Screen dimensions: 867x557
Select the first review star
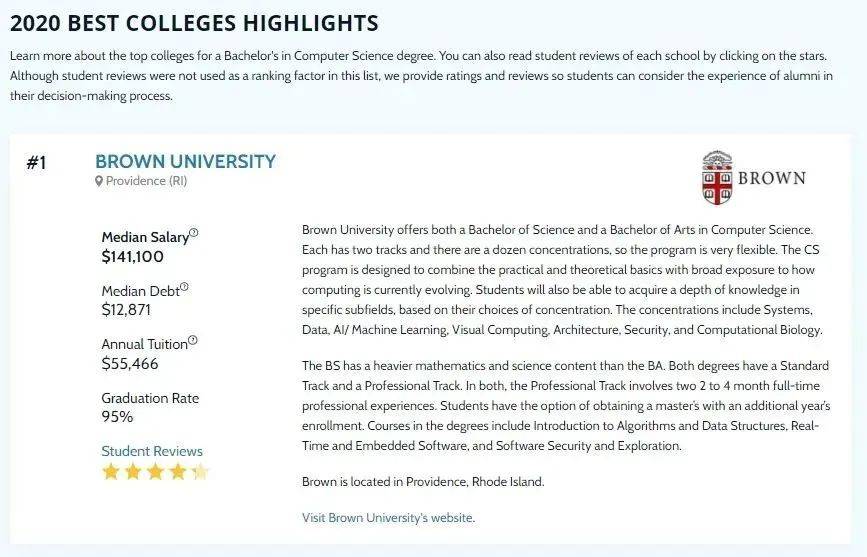pos(111,471)
